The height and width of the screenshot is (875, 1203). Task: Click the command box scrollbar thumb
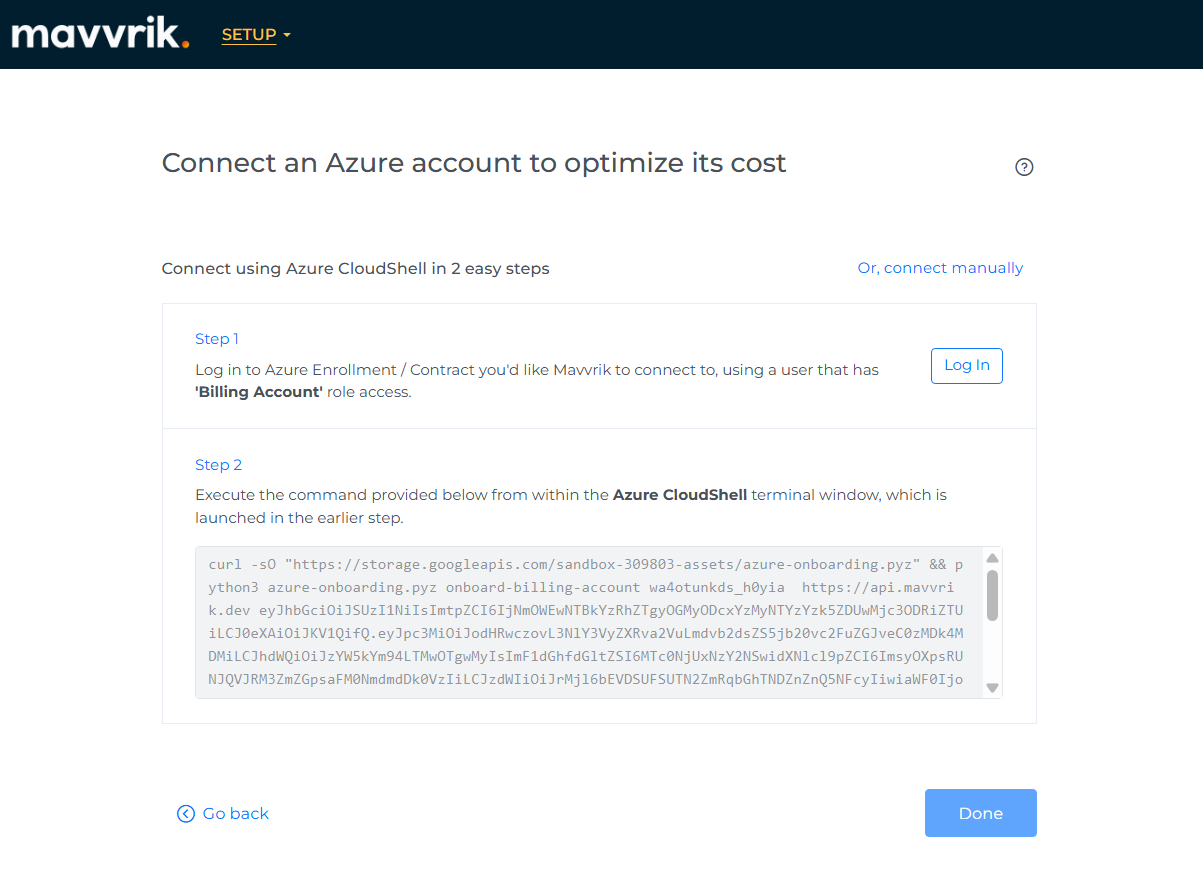coord(992,595)
